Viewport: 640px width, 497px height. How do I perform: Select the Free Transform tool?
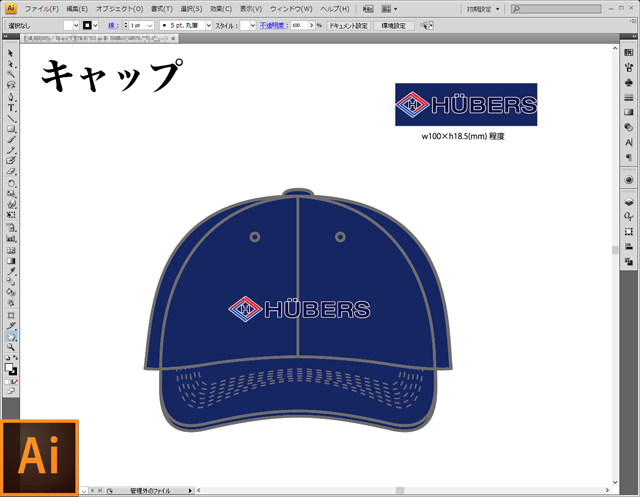pos(11,215)
